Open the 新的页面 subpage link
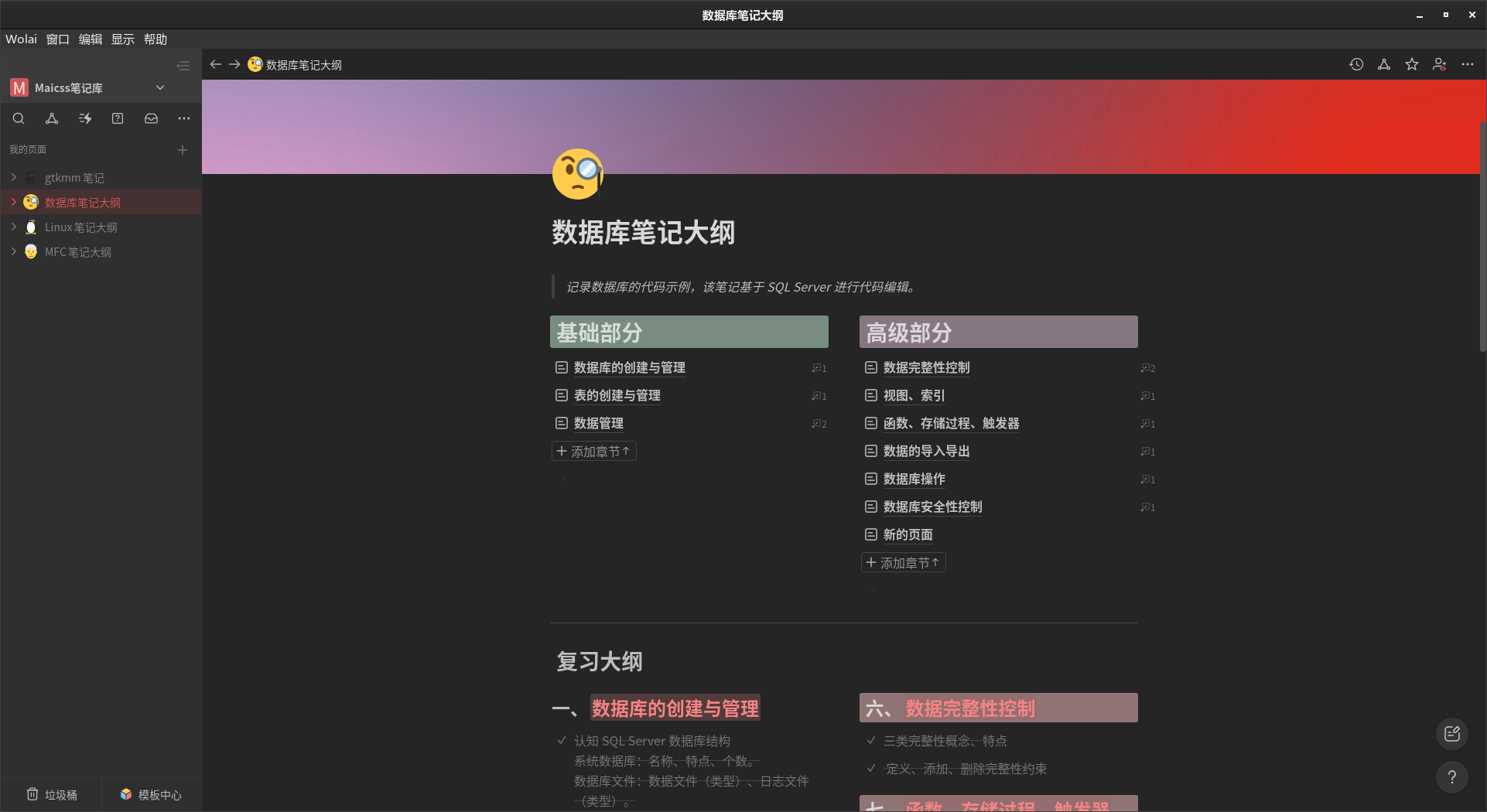 tap(908, 535)
